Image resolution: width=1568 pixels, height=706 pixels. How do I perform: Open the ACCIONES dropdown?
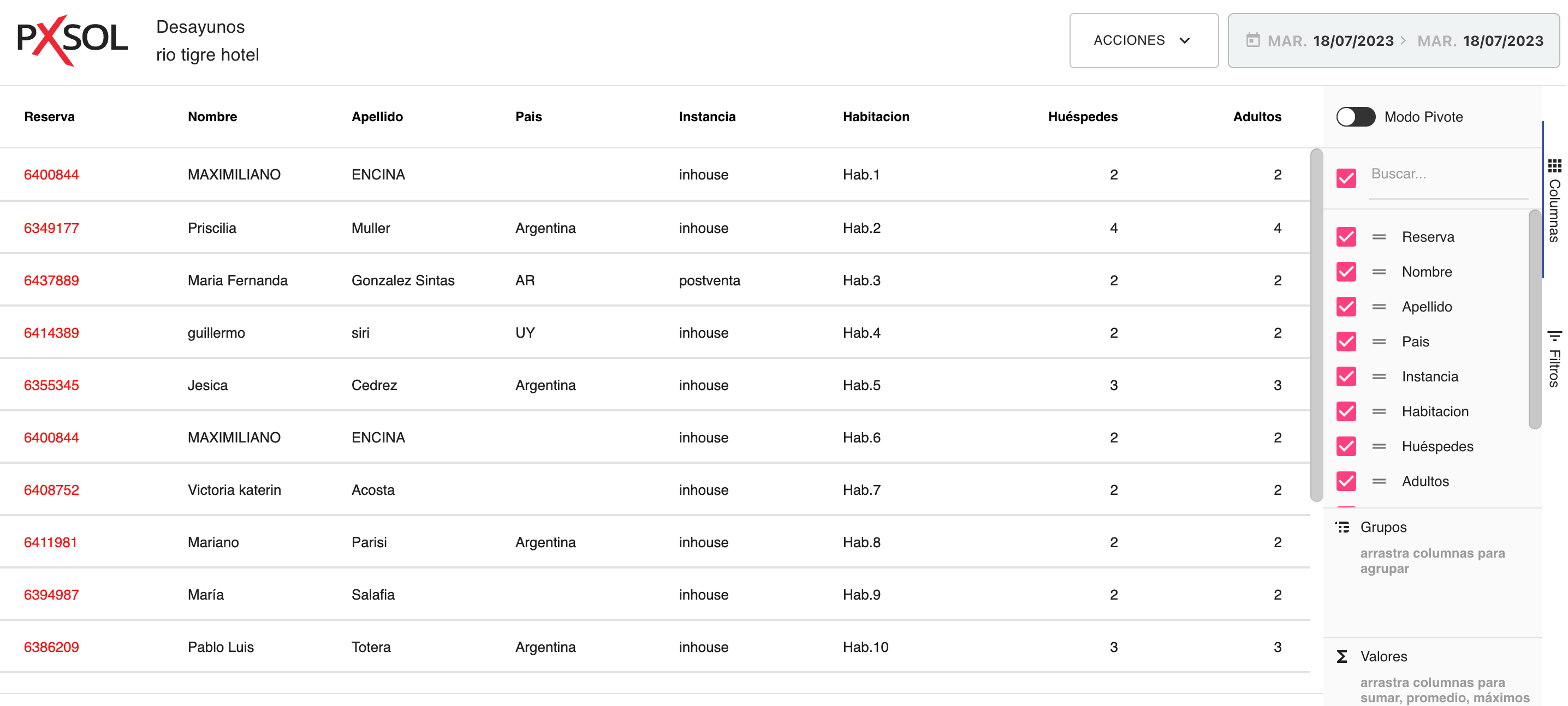tap(1143, 40)
